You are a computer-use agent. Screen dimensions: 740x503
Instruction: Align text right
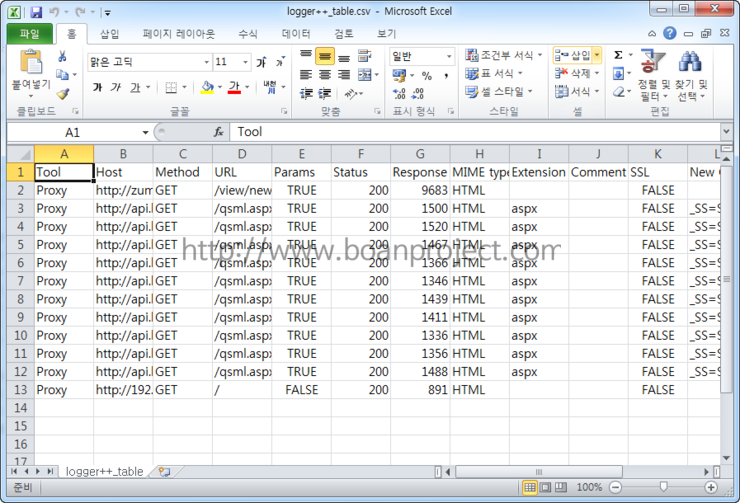click(x=344, y=75)
